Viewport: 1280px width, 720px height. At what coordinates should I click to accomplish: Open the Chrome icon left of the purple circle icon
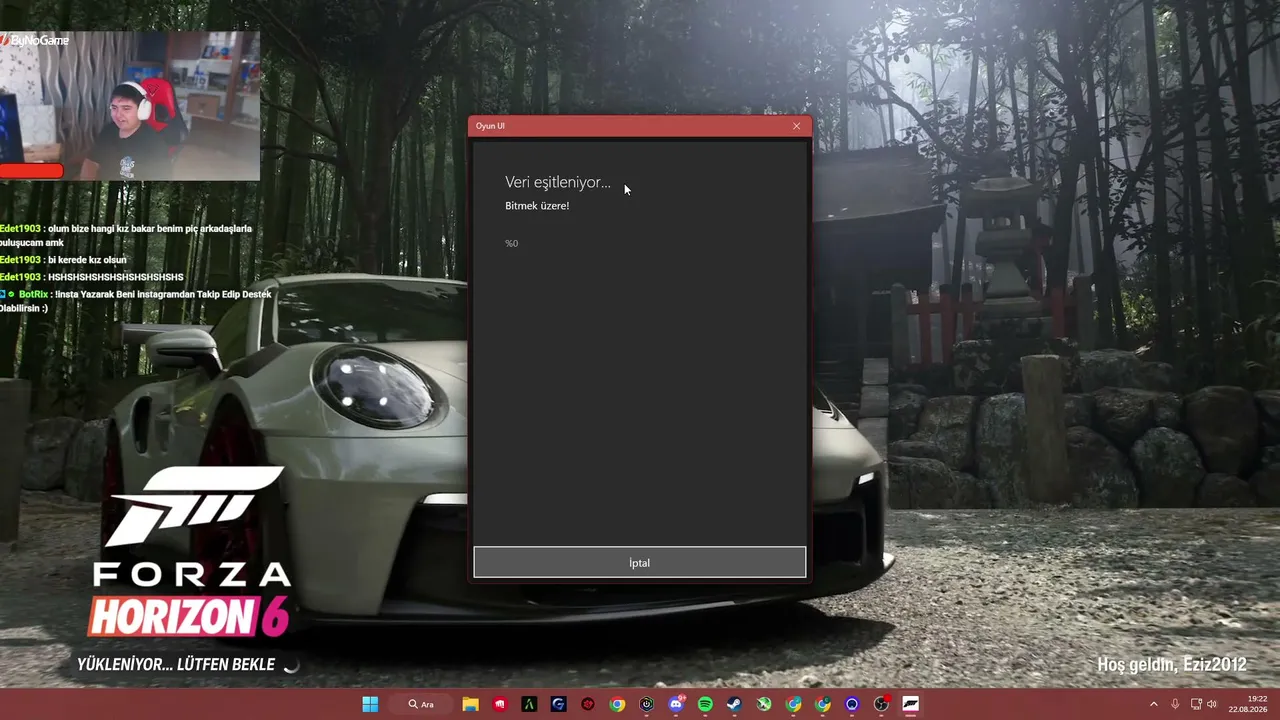(x=823, y=704)
